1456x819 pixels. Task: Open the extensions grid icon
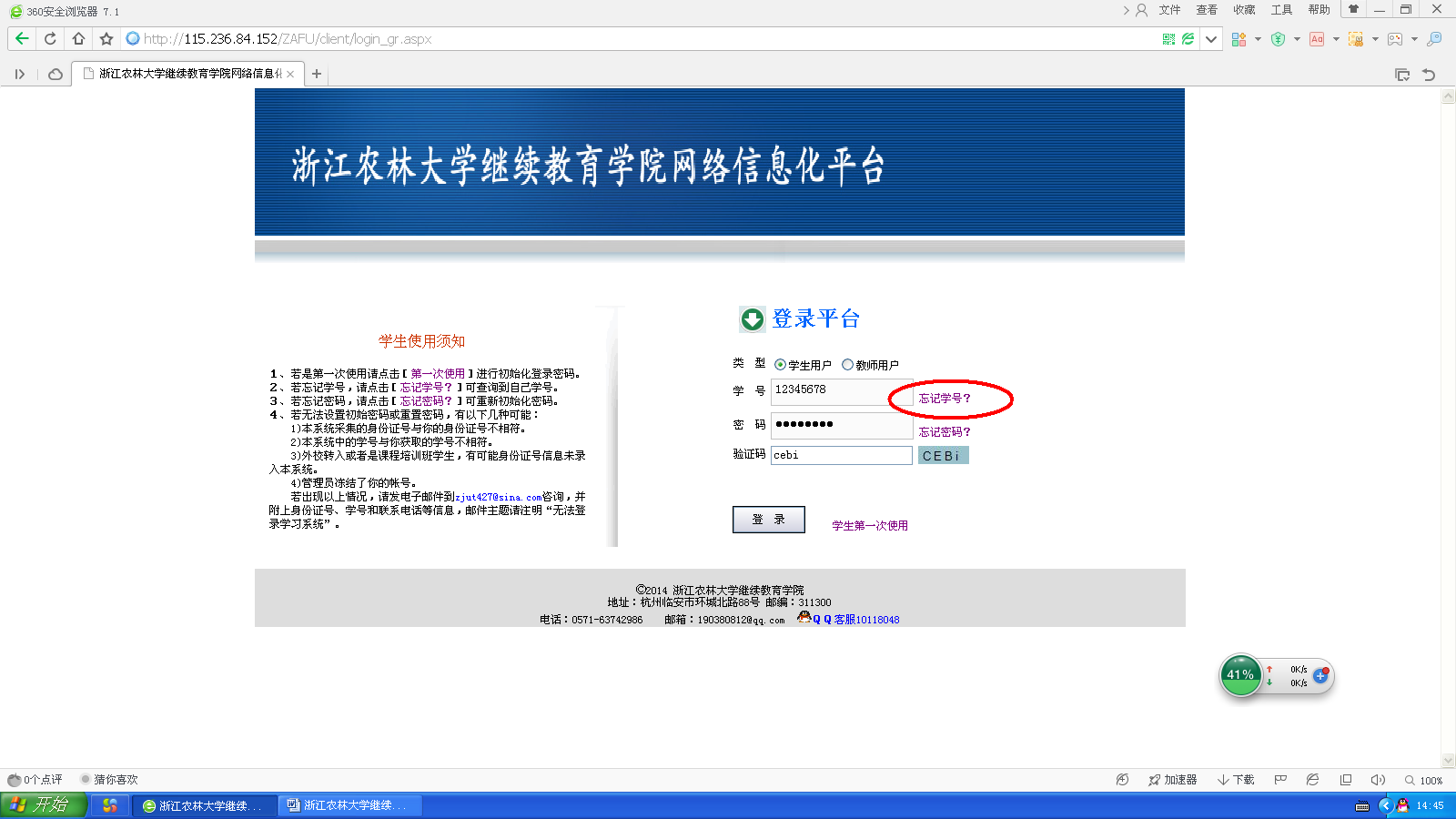1239,39
